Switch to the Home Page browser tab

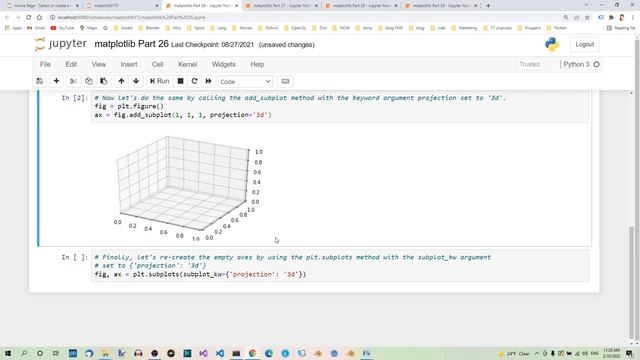tap(42, 6)
